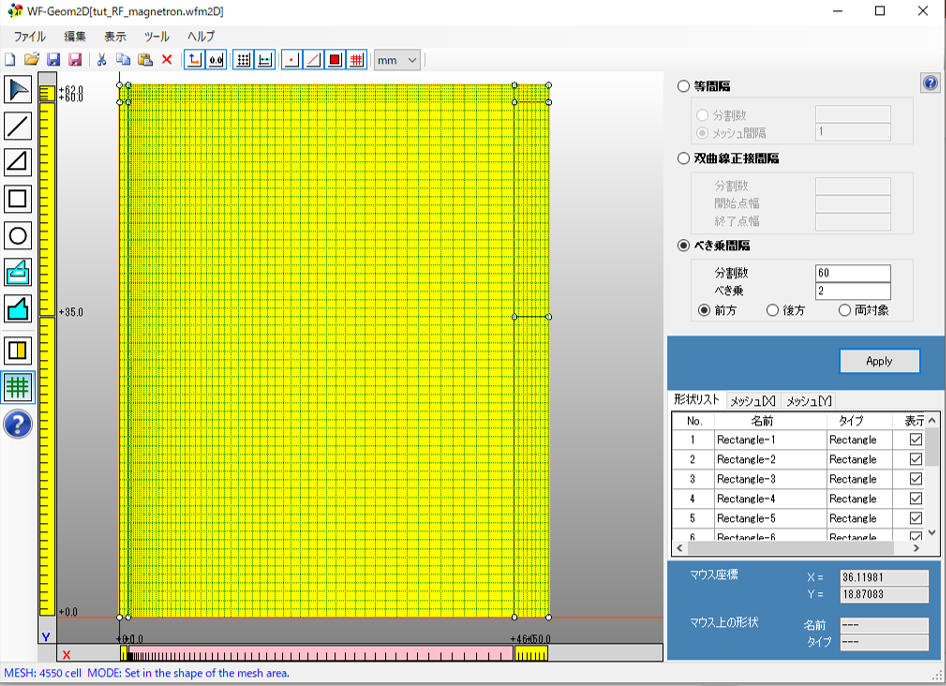Select the half-yellow split rectangle tool

tap(18, 351)
